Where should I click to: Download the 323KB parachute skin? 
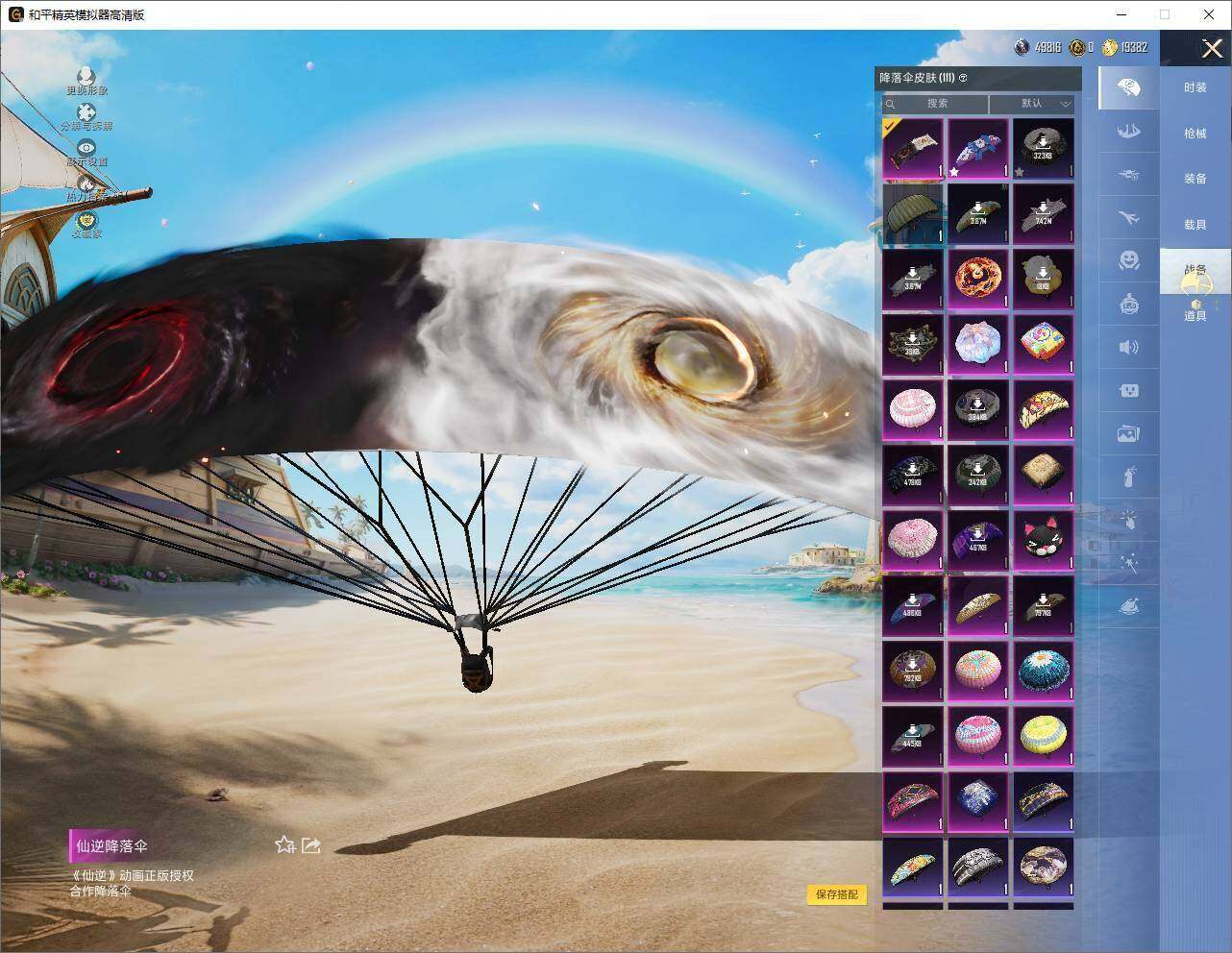[1044, 148]
